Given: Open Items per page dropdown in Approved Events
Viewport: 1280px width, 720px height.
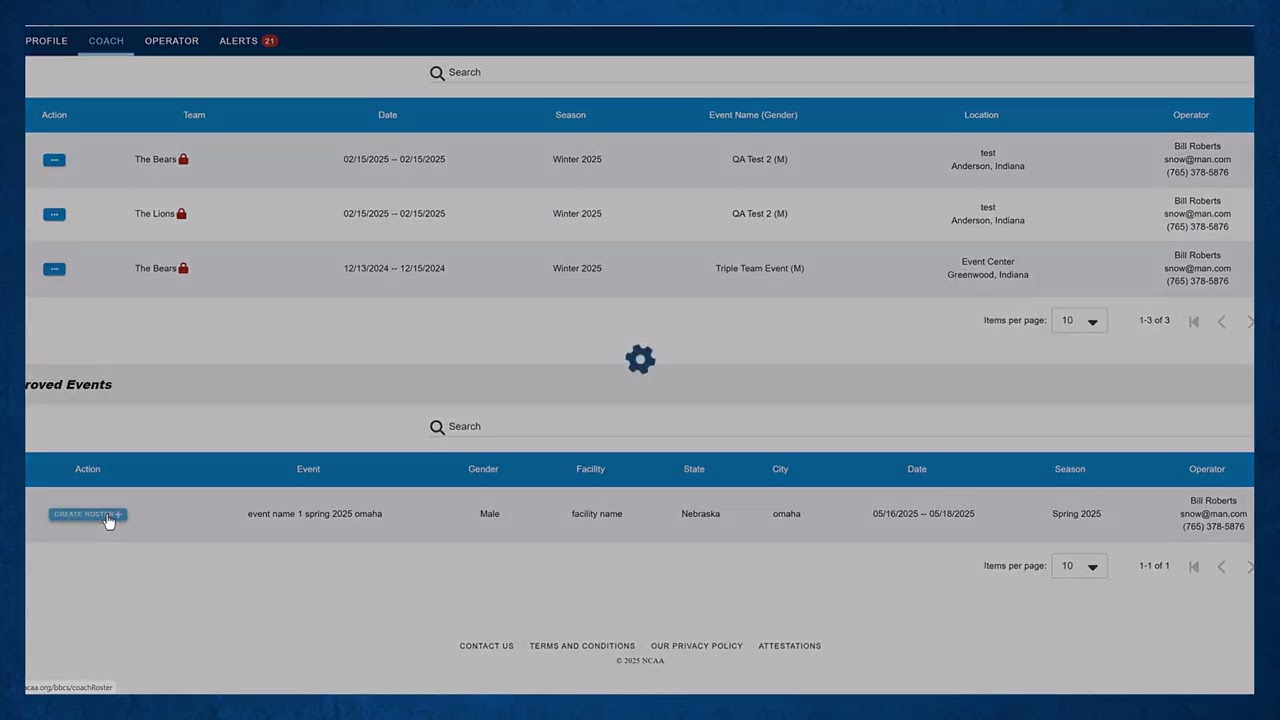Looking at the screenshot, I should tap(1079, 566).
